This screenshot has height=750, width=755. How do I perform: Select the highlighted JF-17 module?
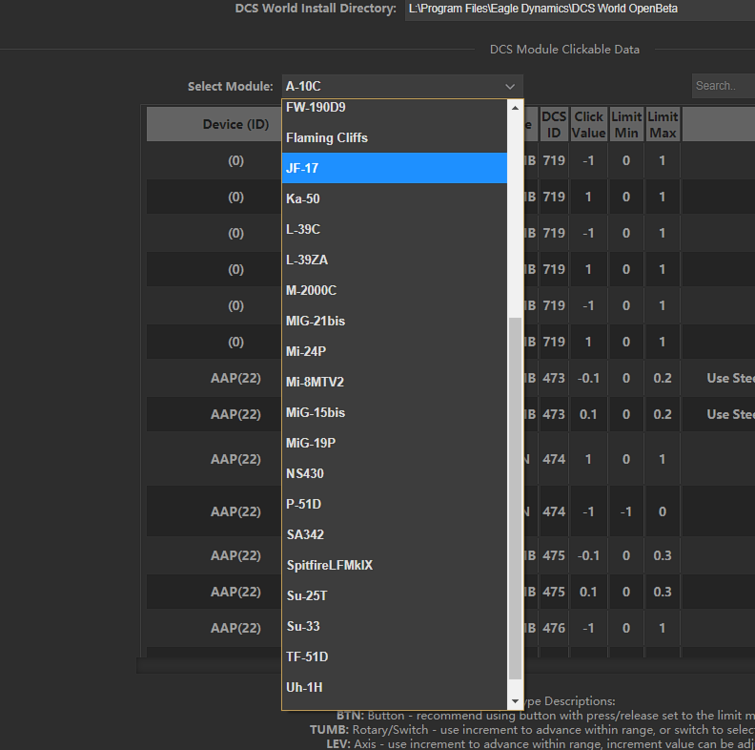[394, 168]
